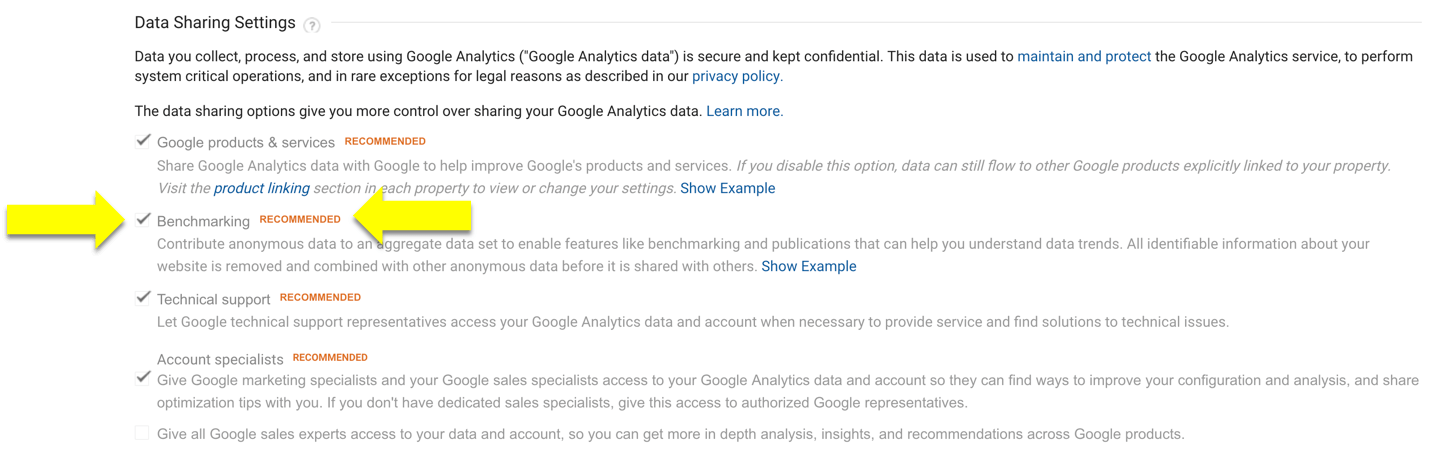Click the help icon beside Data Sharing Settings
The height and width of the screenshot is (458, 1441).
point(312,25)
